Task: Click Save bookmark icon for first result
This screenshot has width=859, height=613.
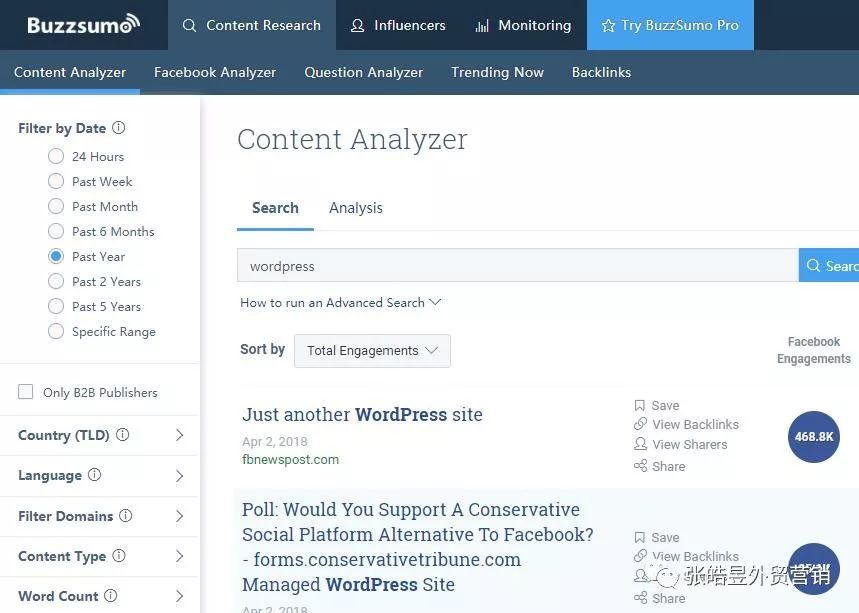Action: click(640, 406)
